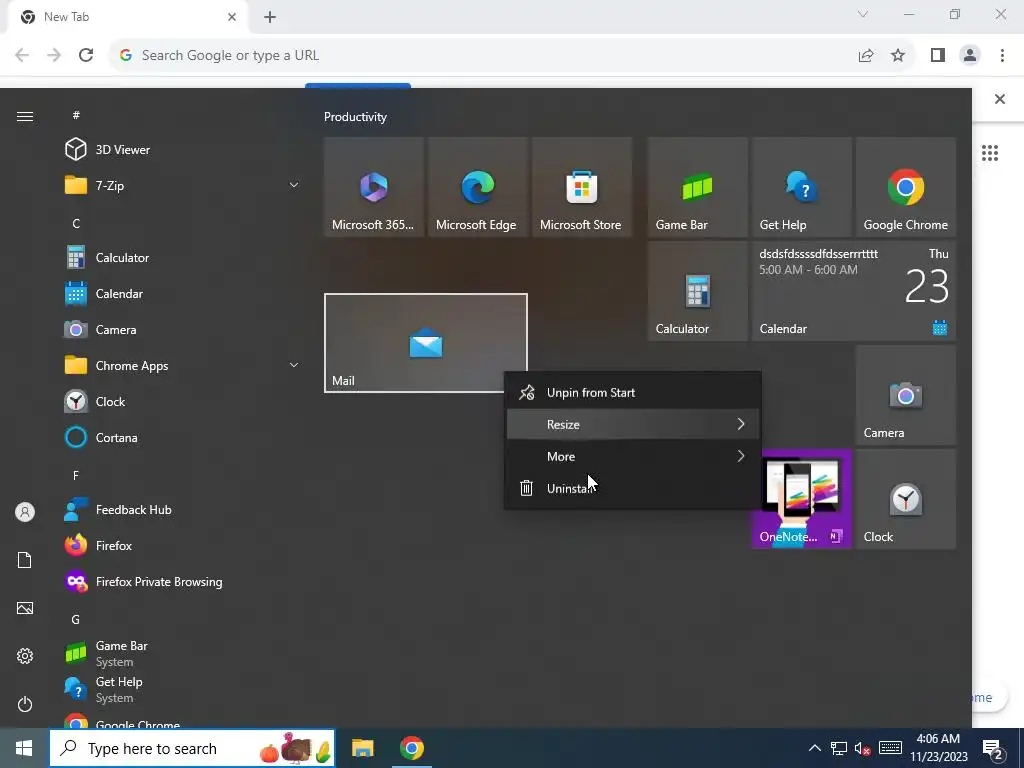Click the touch keyboard tray icon
This screenshot has width=1024, height=768.
(x=890, y=748)
